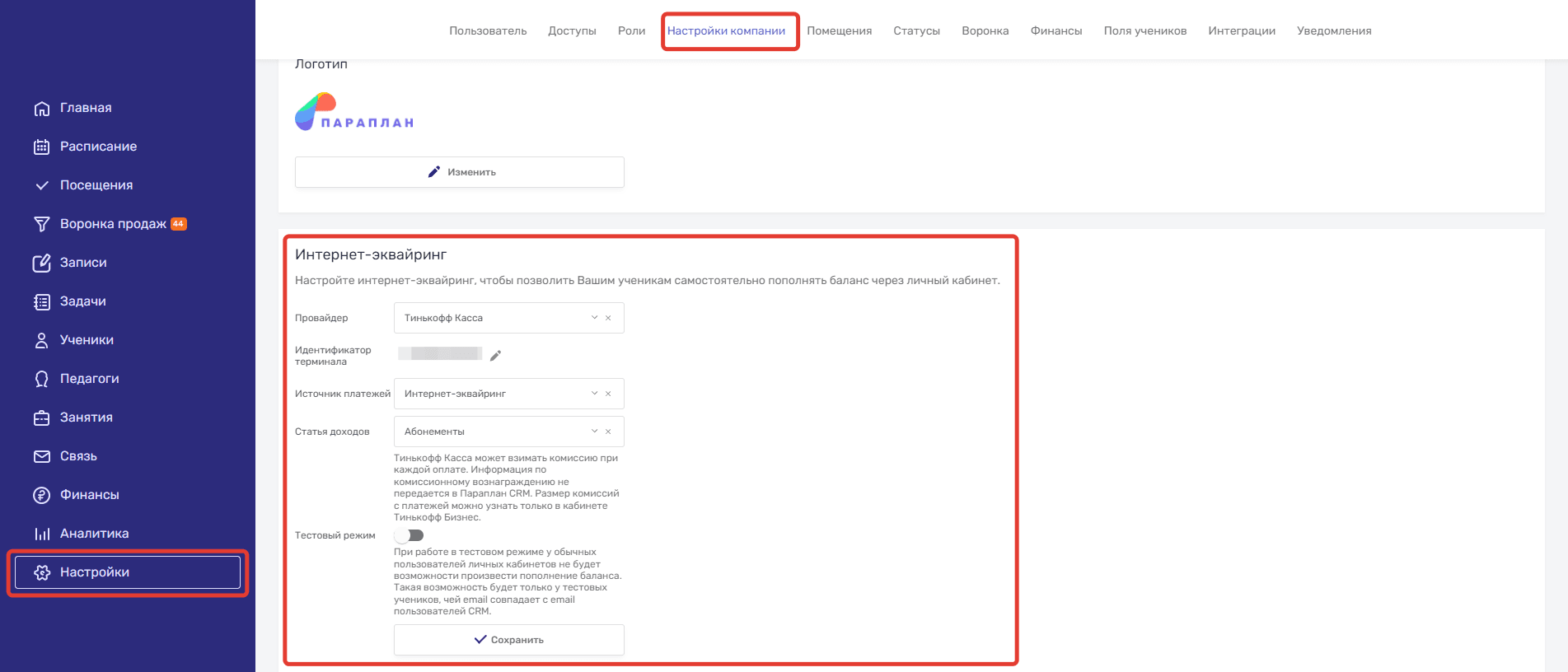Screen dimensions: 1568x672
Task: Open Аналитика via the bar chart icon
Action: pyautogui.click(x=41, y=534)
